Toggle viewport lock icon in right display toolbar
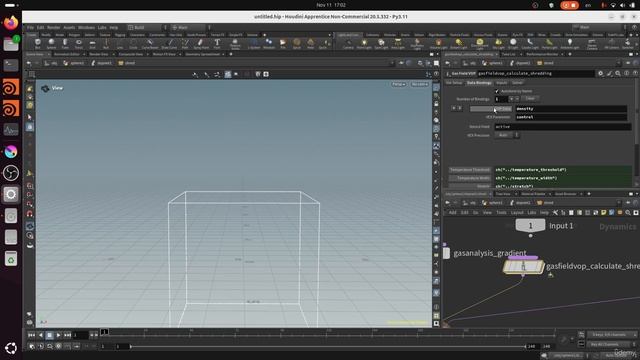 (x=436, y=104)
